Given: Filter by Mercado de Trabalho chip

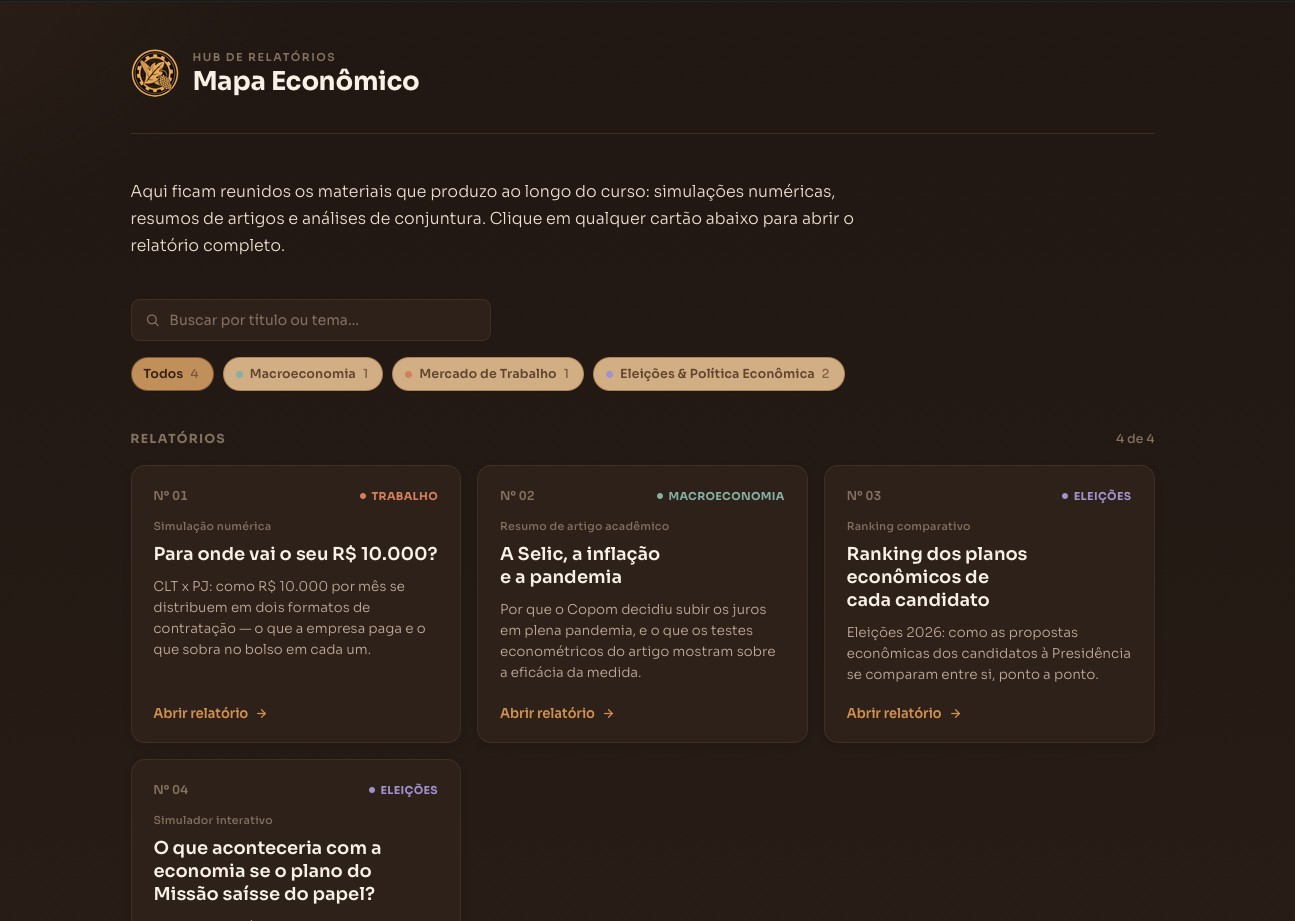Looking at the screenshot, I should [x=488, y=374].
